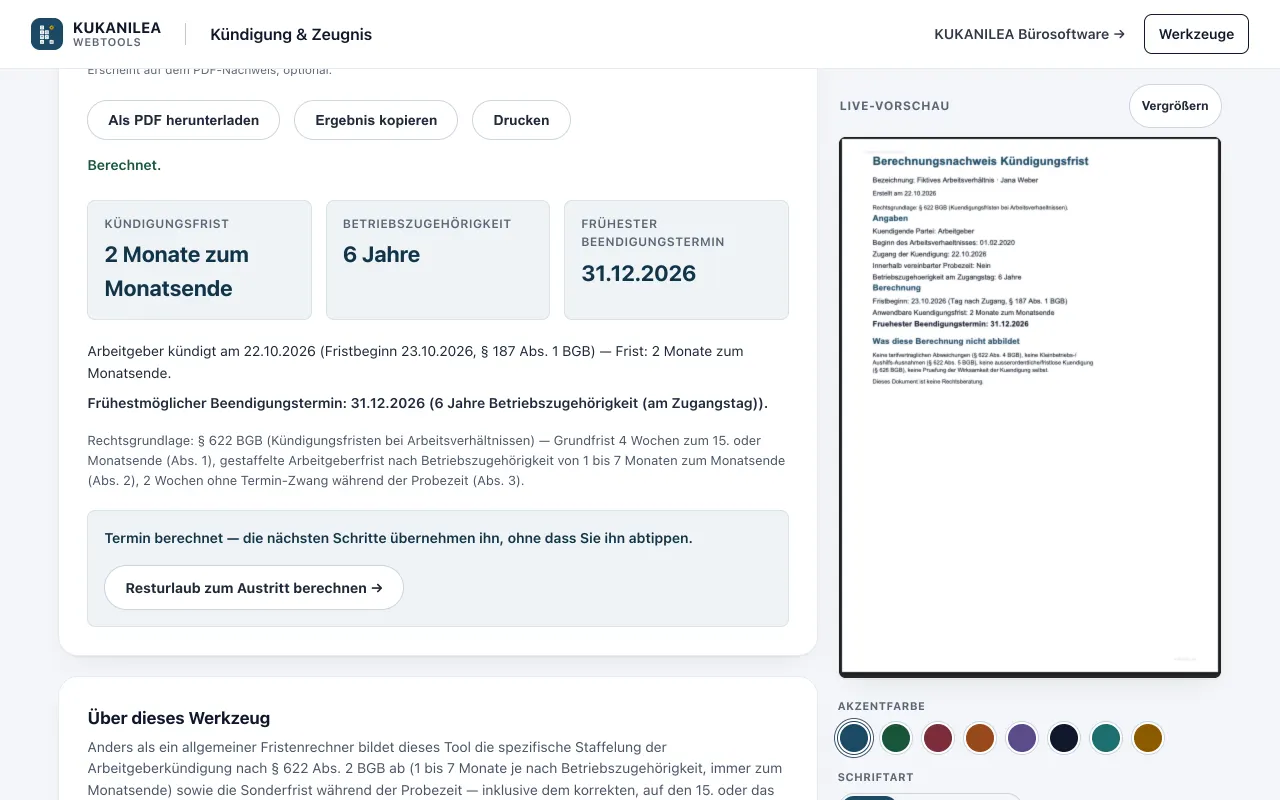Viewport: 1280px width, 800px height.
Task: Click Resturlaub zum Austritt berechnen
Action: (254, 588)
